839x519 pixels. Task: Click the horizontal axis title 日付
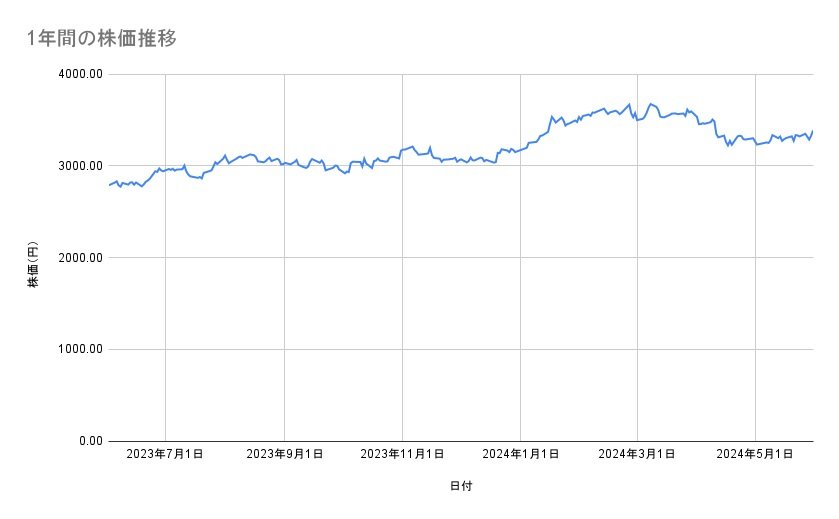point(461,486)
